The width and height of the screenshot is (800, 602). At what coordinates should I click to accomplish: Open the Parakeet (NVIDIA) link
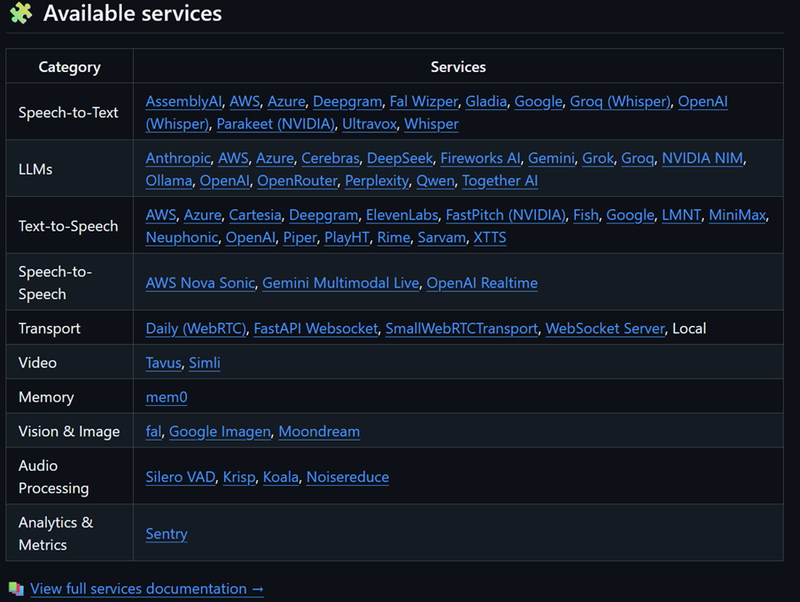tap(276, 124)
